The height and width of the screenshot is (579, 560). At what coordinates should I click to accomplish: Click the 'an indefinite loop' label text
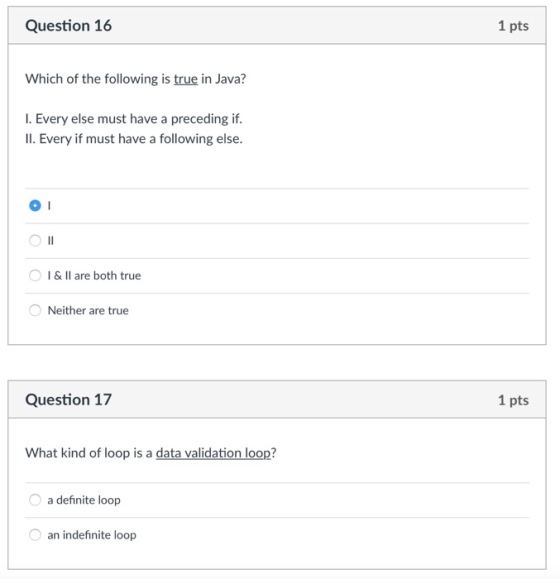pos(92,535)
